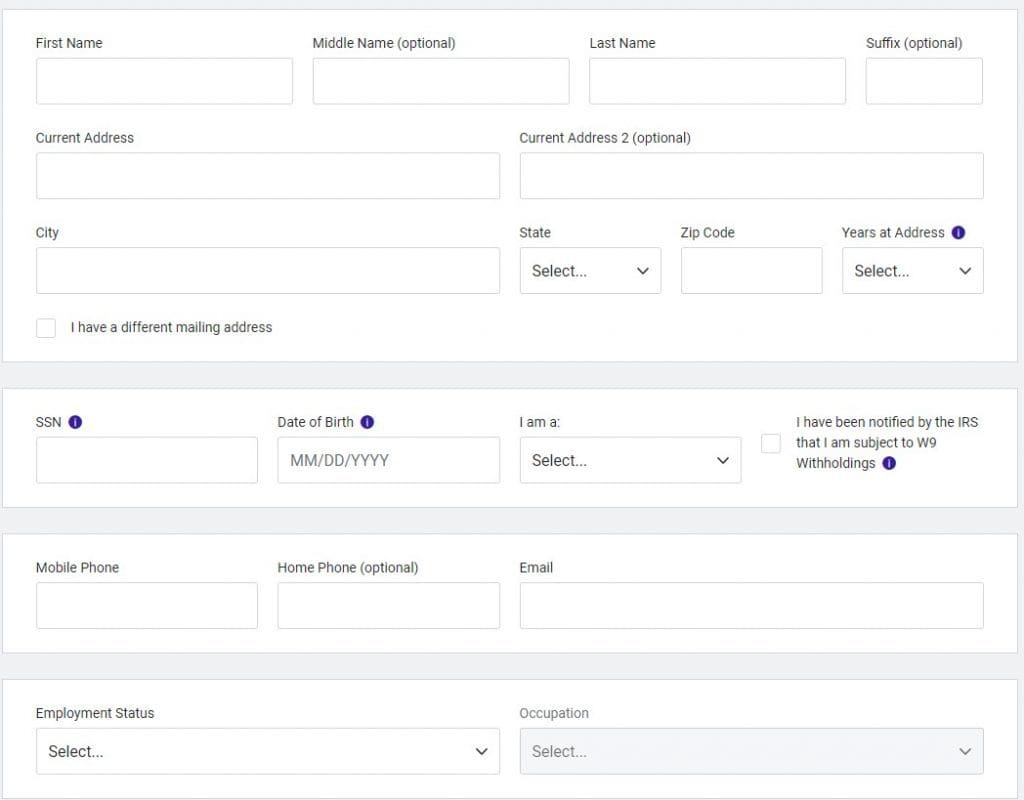Click the MM/DD/YYYY date of birth field
1024x800 pixels.
tap(389, 460)
